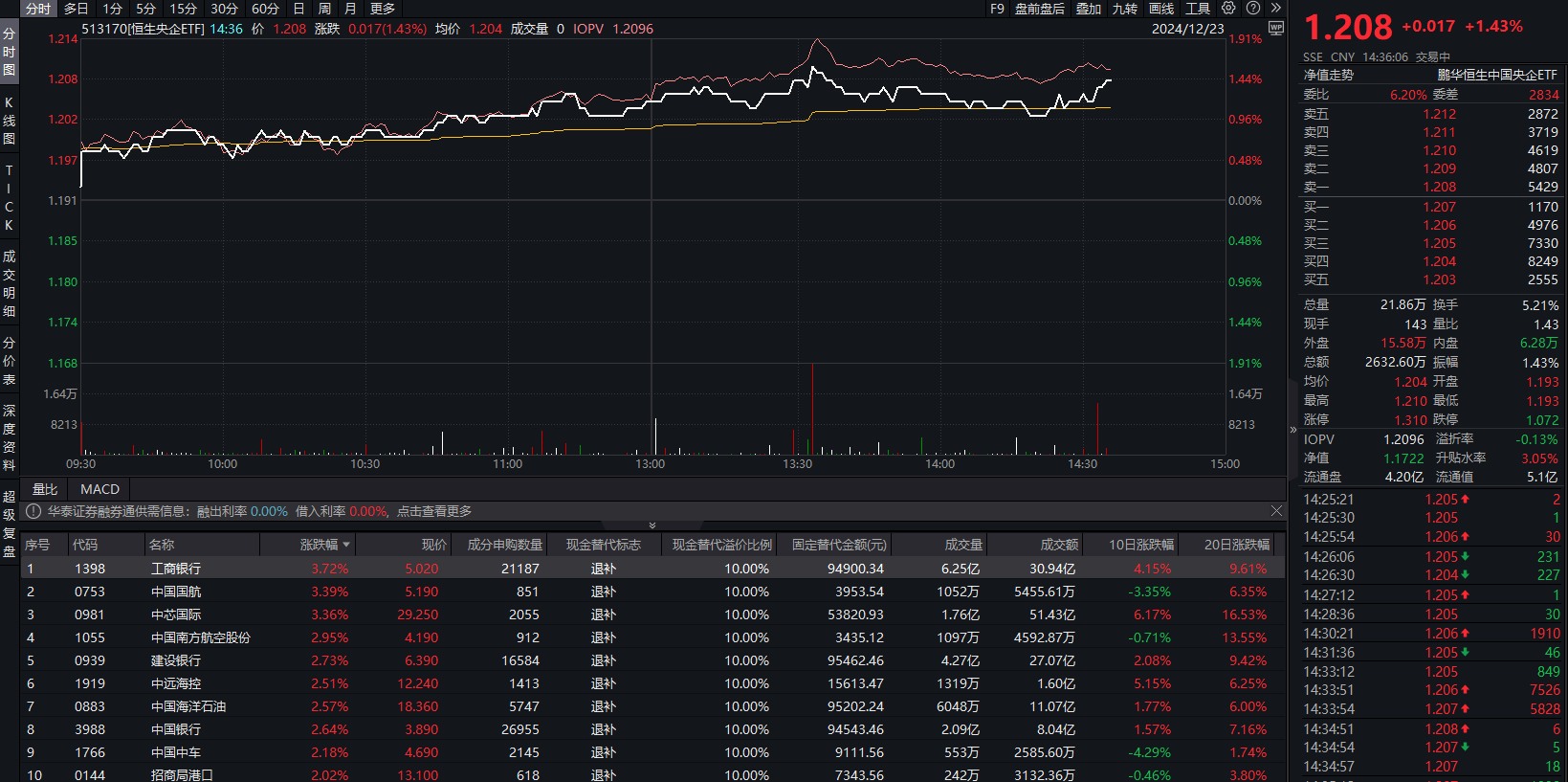Click the WP monitor icon
This screenshot has height=782, width=1568.
pyautogui.click(x=1276, y=29)
